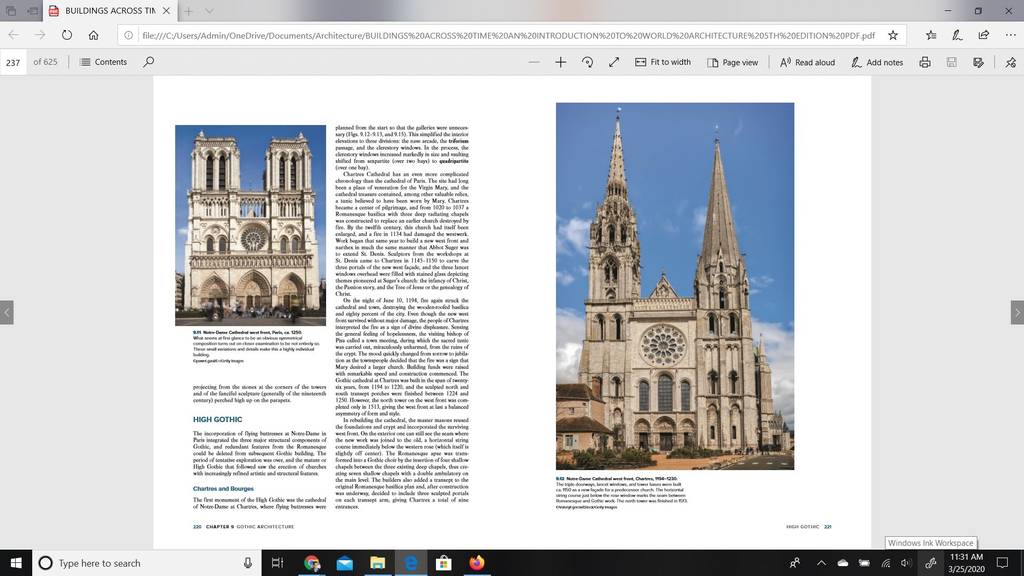This screenshot has width=1024, height=576.
Task: Open Google Chrome from taskbar
Action: 312,563
